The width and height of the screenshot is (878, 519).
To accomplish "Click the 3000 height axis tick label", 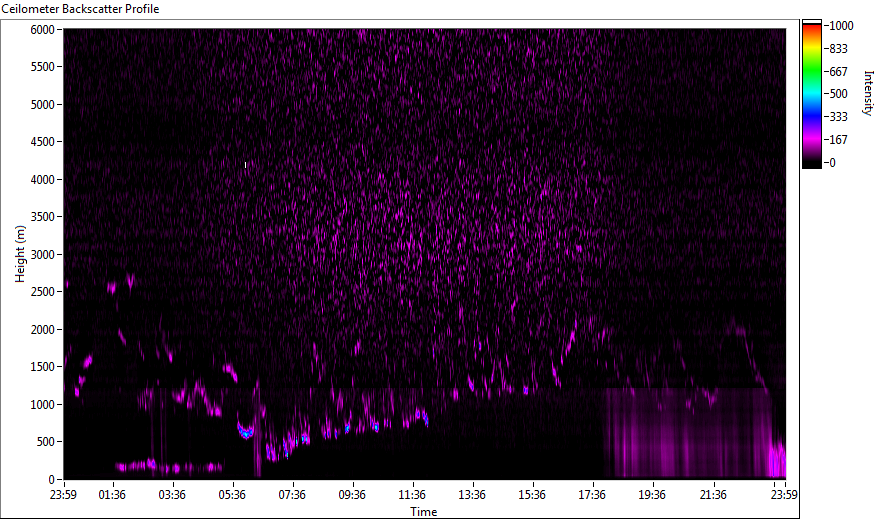I will (x=43, y=255).
